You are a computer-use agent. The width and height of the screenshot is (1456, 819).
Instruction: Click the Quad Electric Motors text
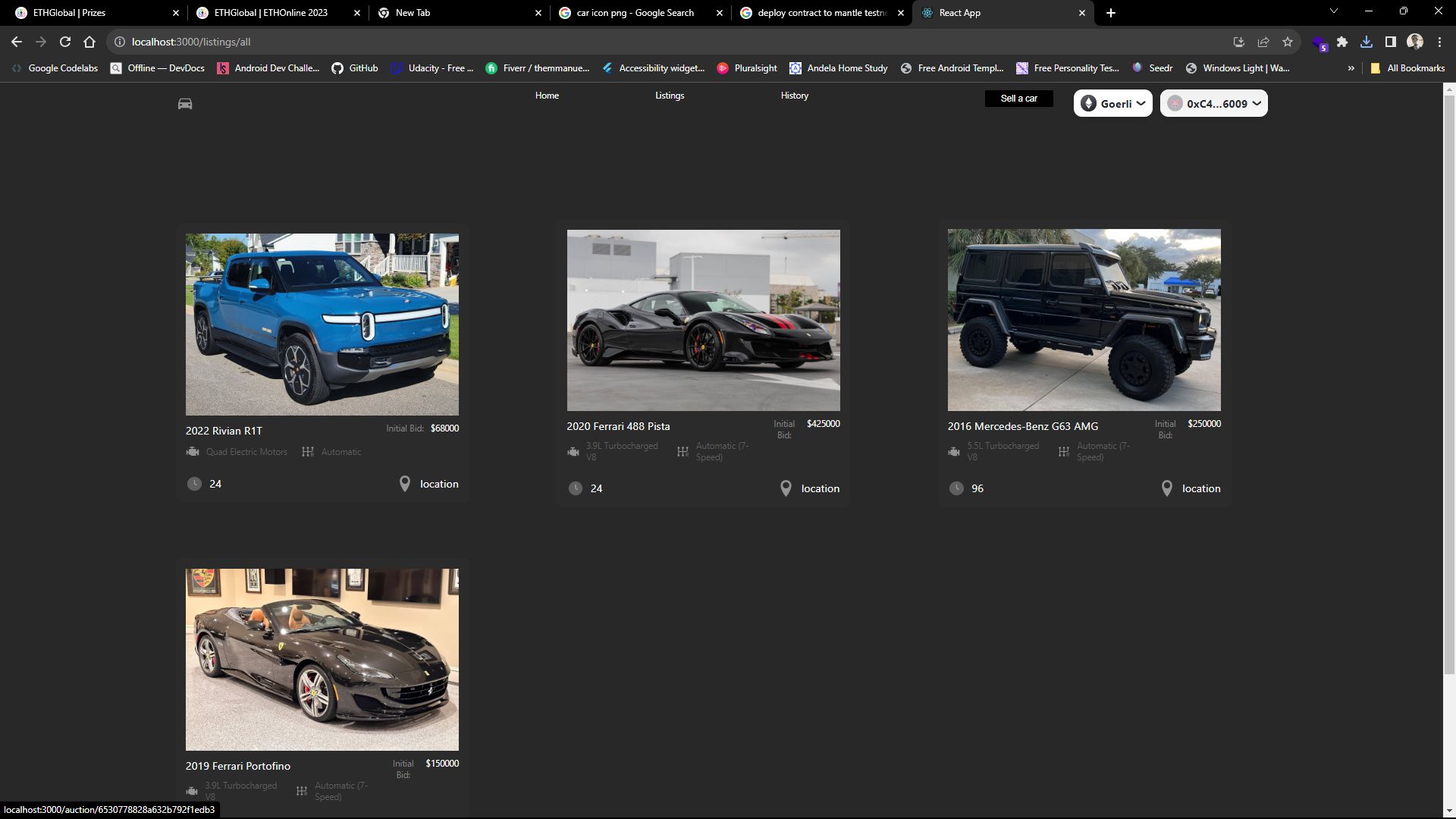click(246, 452)
